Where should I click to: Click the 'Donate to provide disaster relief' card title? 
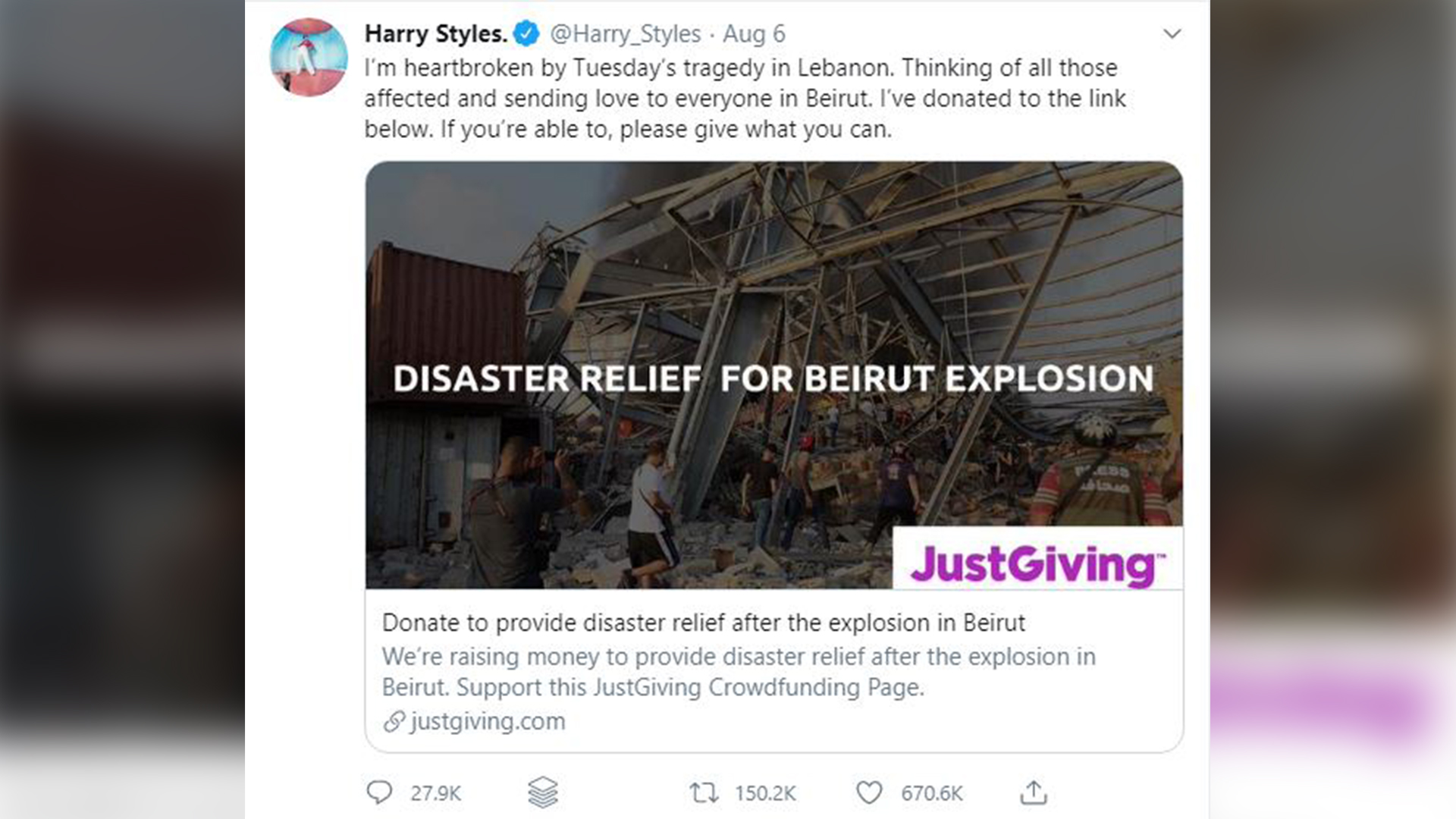click(x=703, y=623)
